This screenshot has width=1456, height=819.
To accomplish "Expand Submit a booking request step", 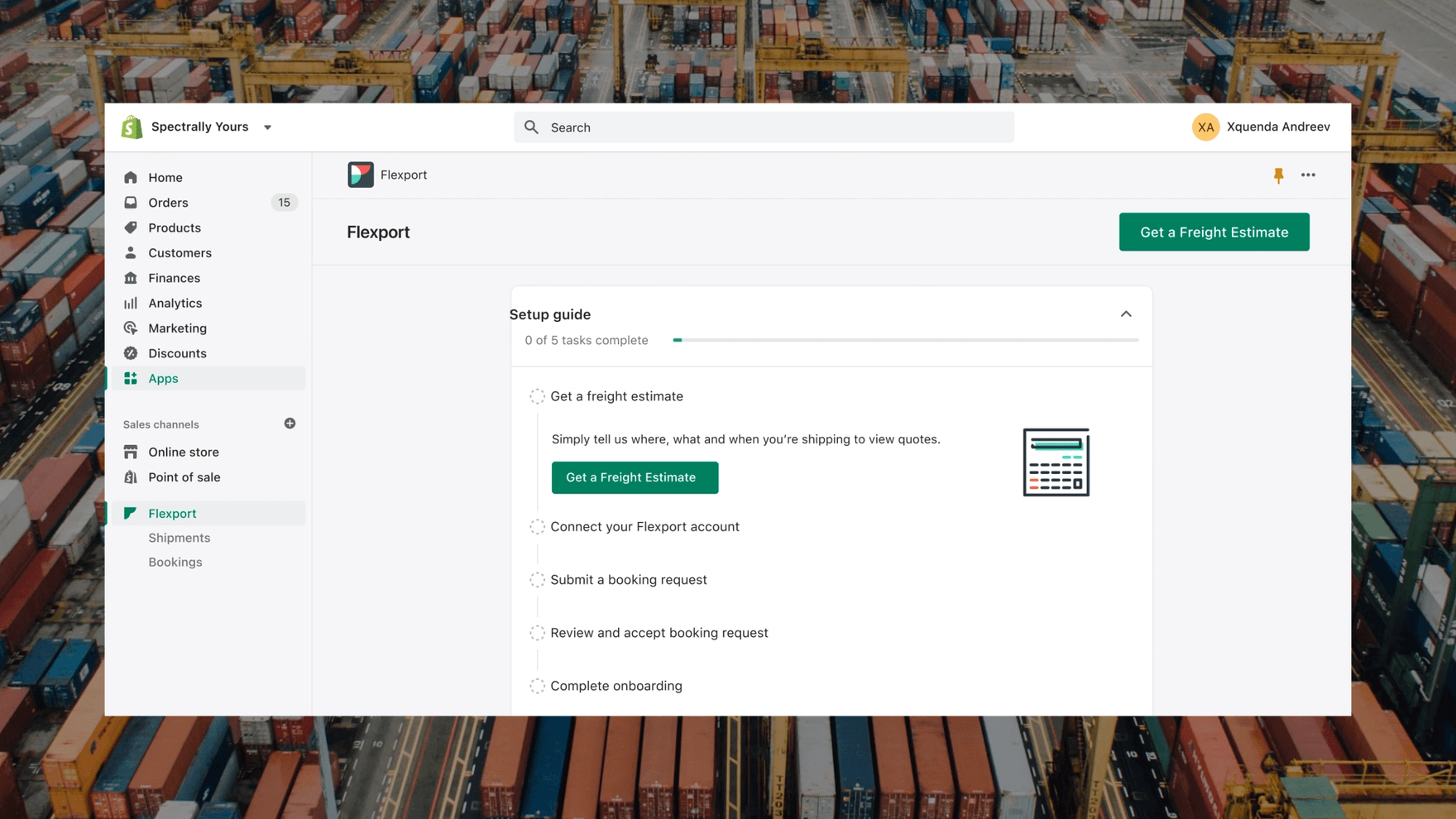I will pos(629,579).
